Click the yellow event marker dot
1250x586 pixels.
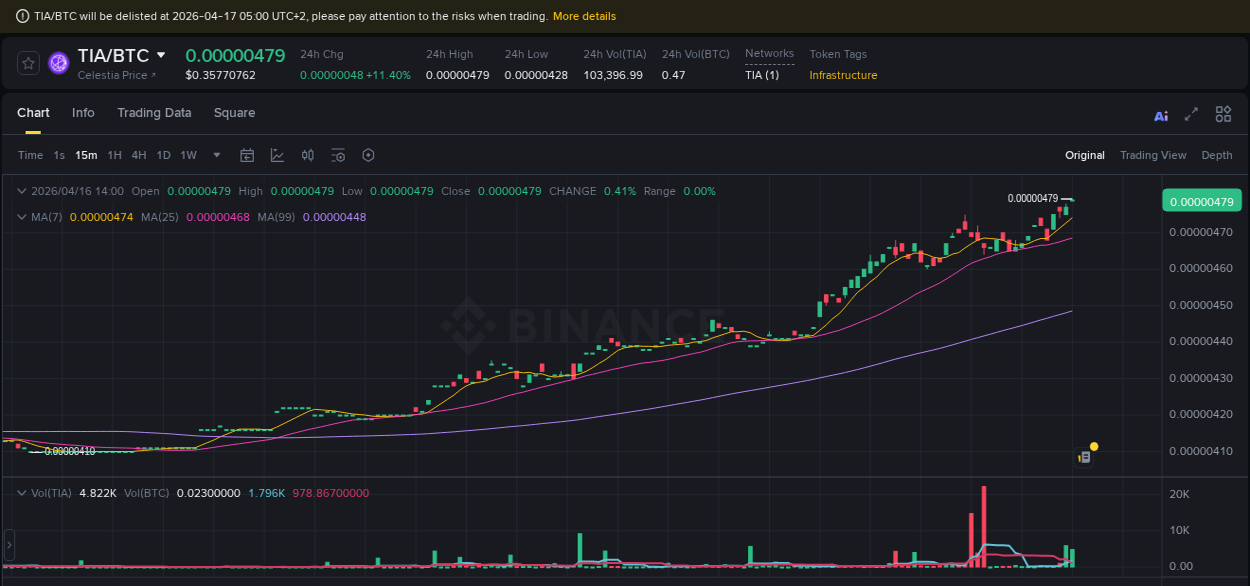click(1094, 446)
